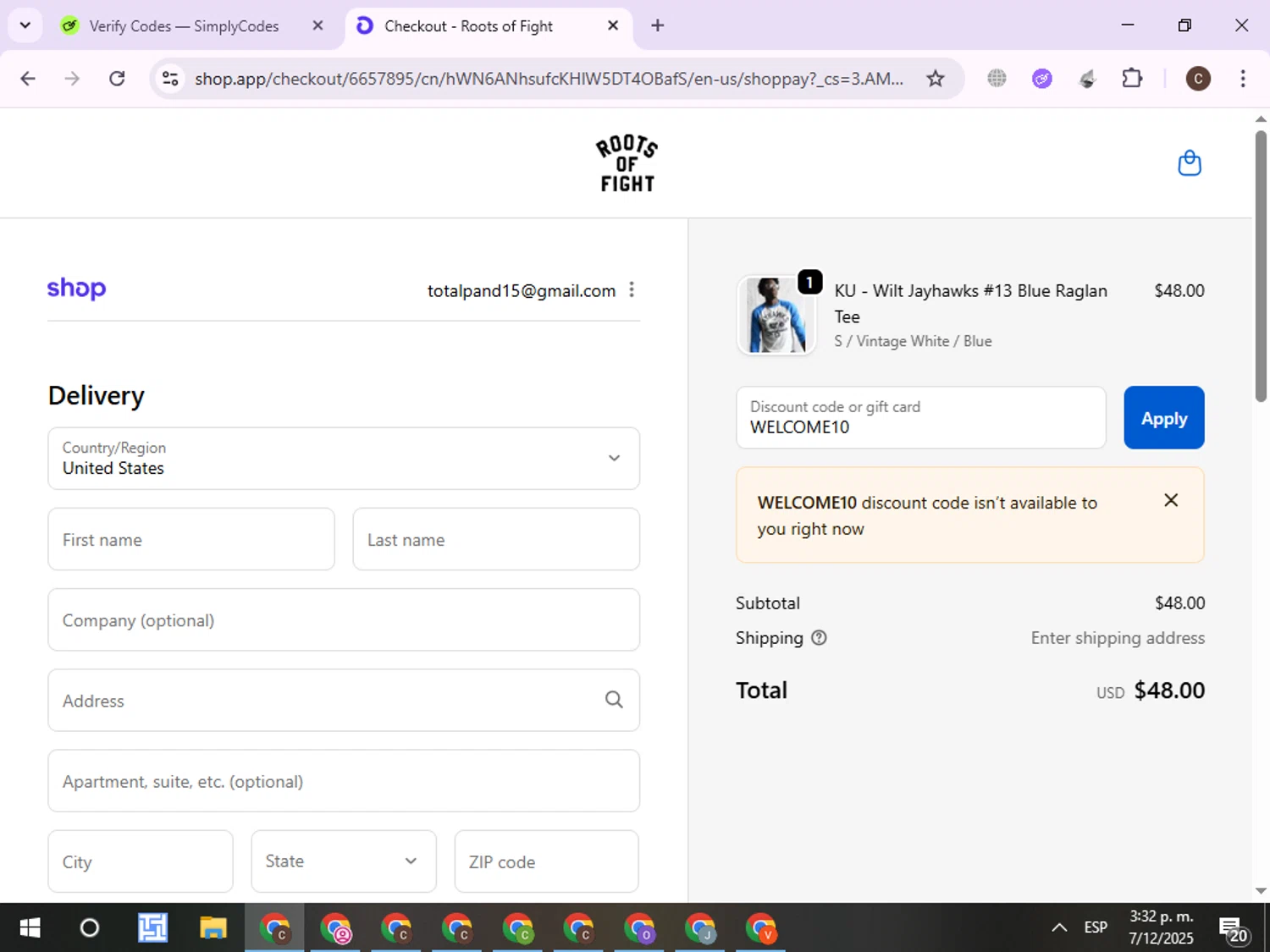Image resolution: width=1270 pixels, height=952 pixels.
Task: Click the scrollbar down arrow
Action: tap(1261, 891)
